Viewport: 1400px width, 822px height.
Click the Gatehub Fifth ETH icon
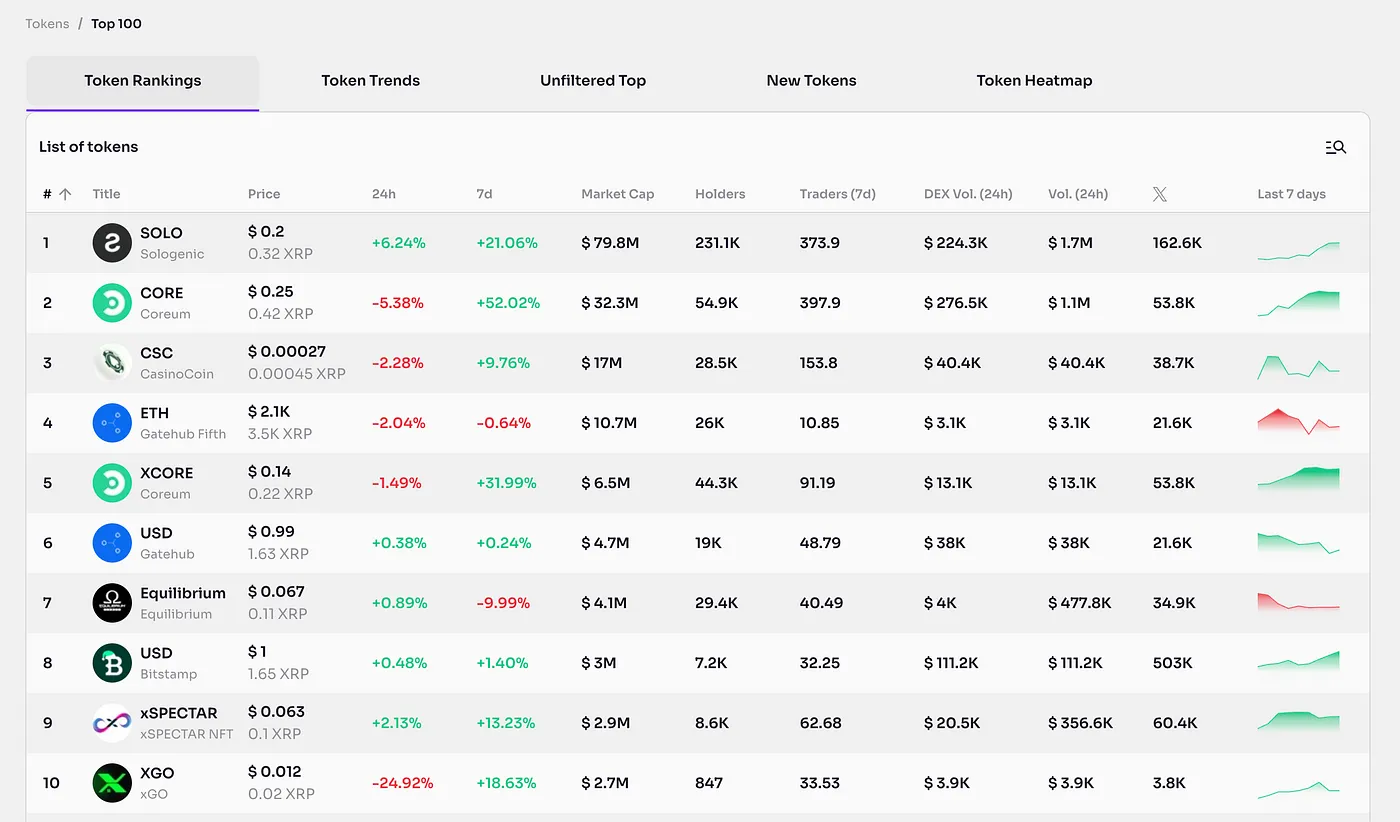pos(112,423)
